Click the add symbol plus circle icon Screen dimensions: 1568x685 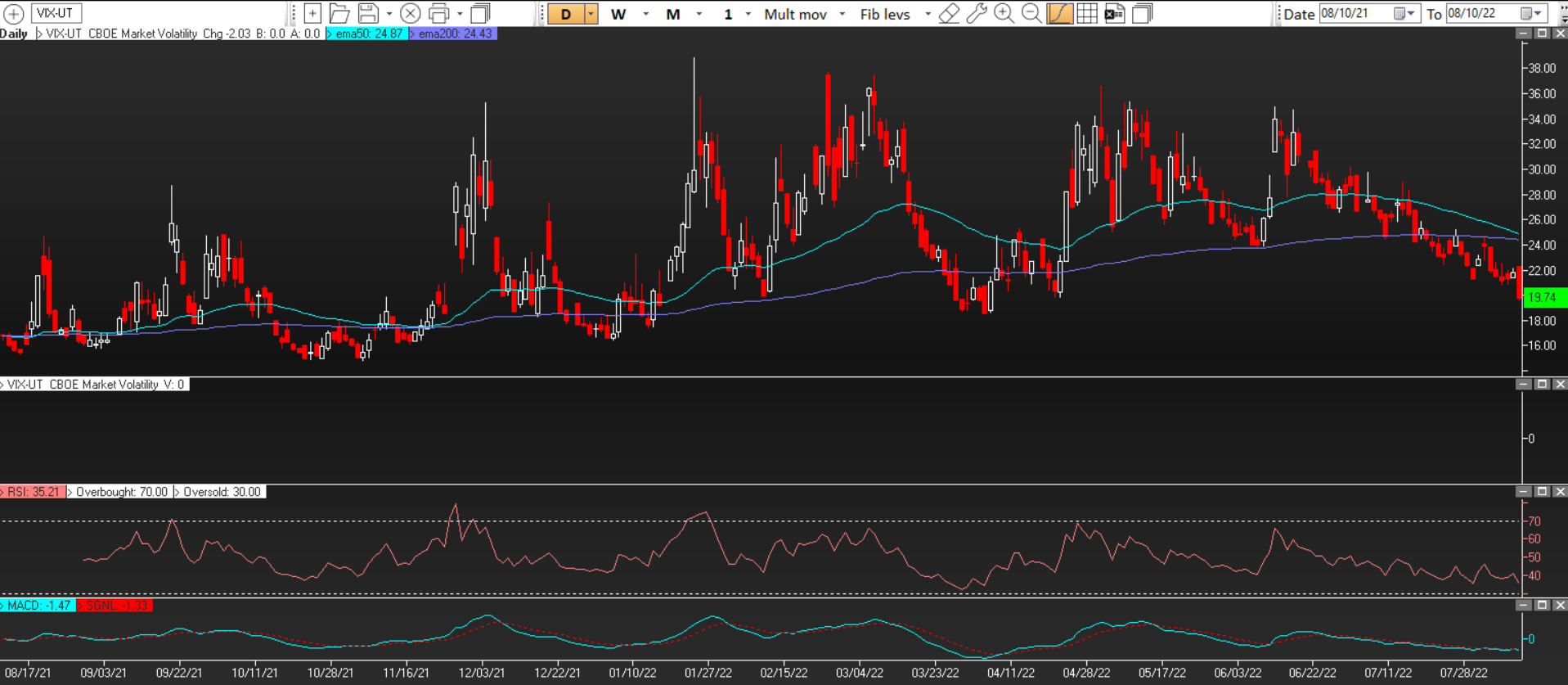pos(14,14)
